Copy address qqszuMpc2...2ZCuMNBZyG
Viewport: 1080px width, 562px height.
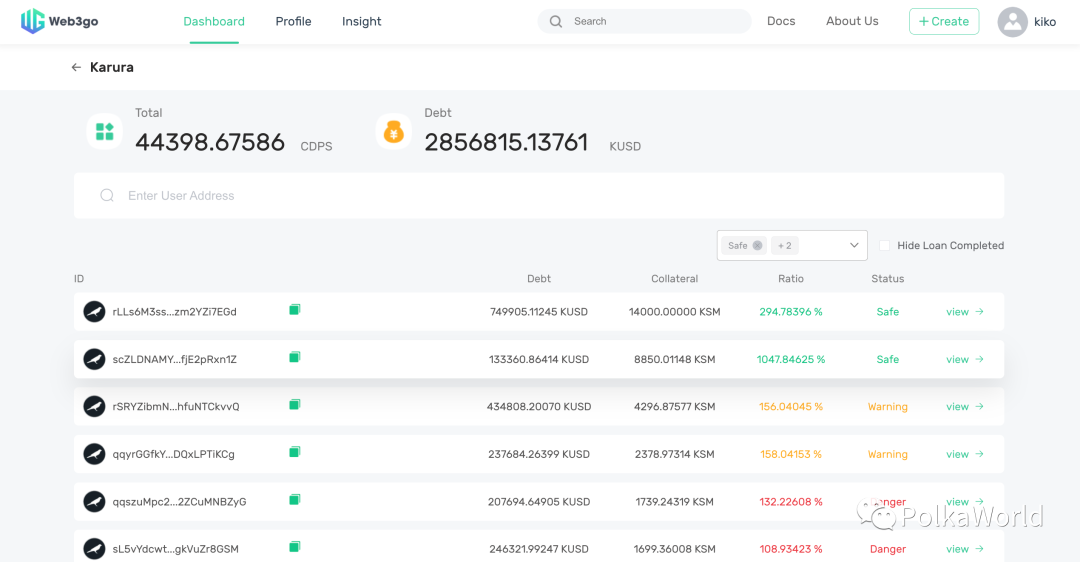pos(295,500)
